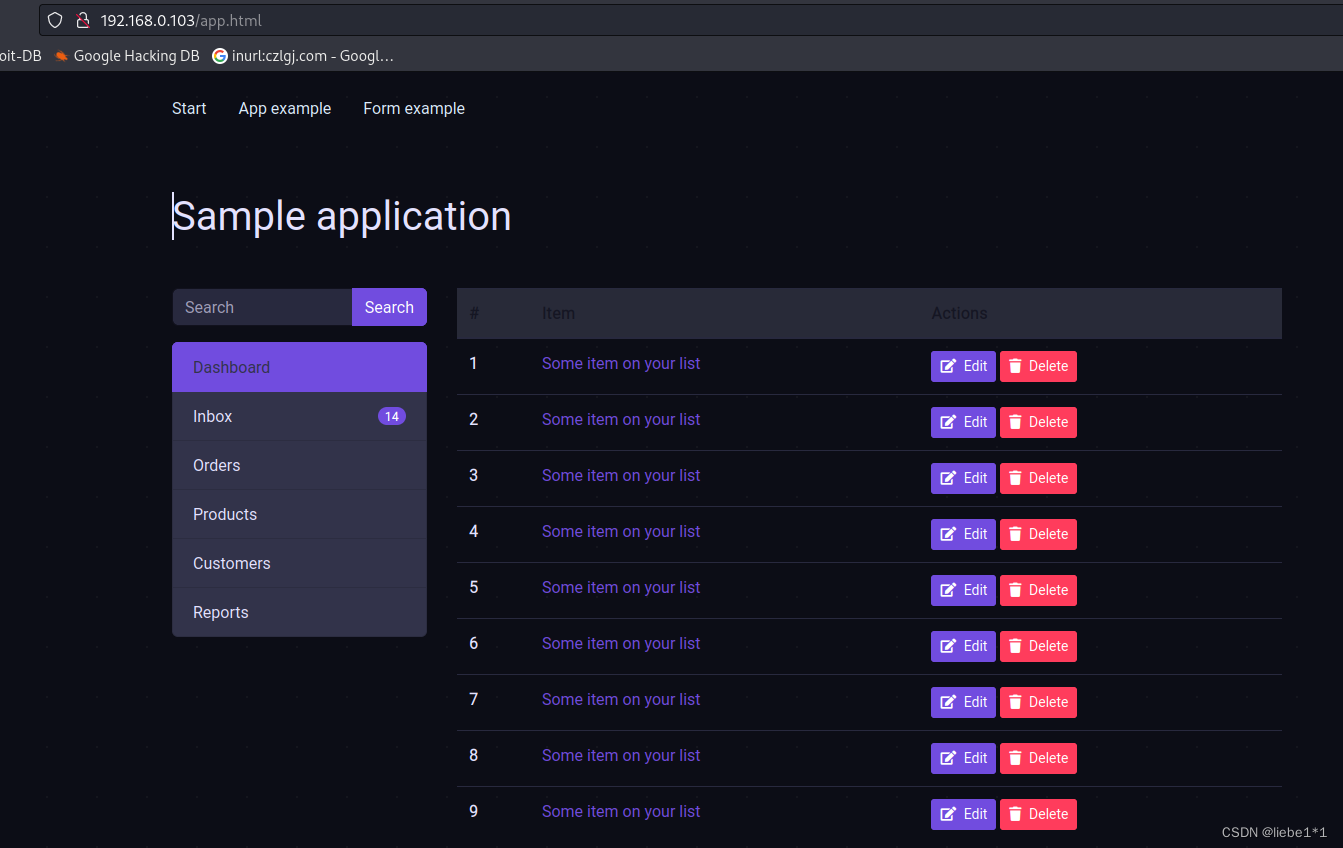Viewport: 1343px width, 848px height.
Task: Click the Sample application heading
Action: (342, 216)
